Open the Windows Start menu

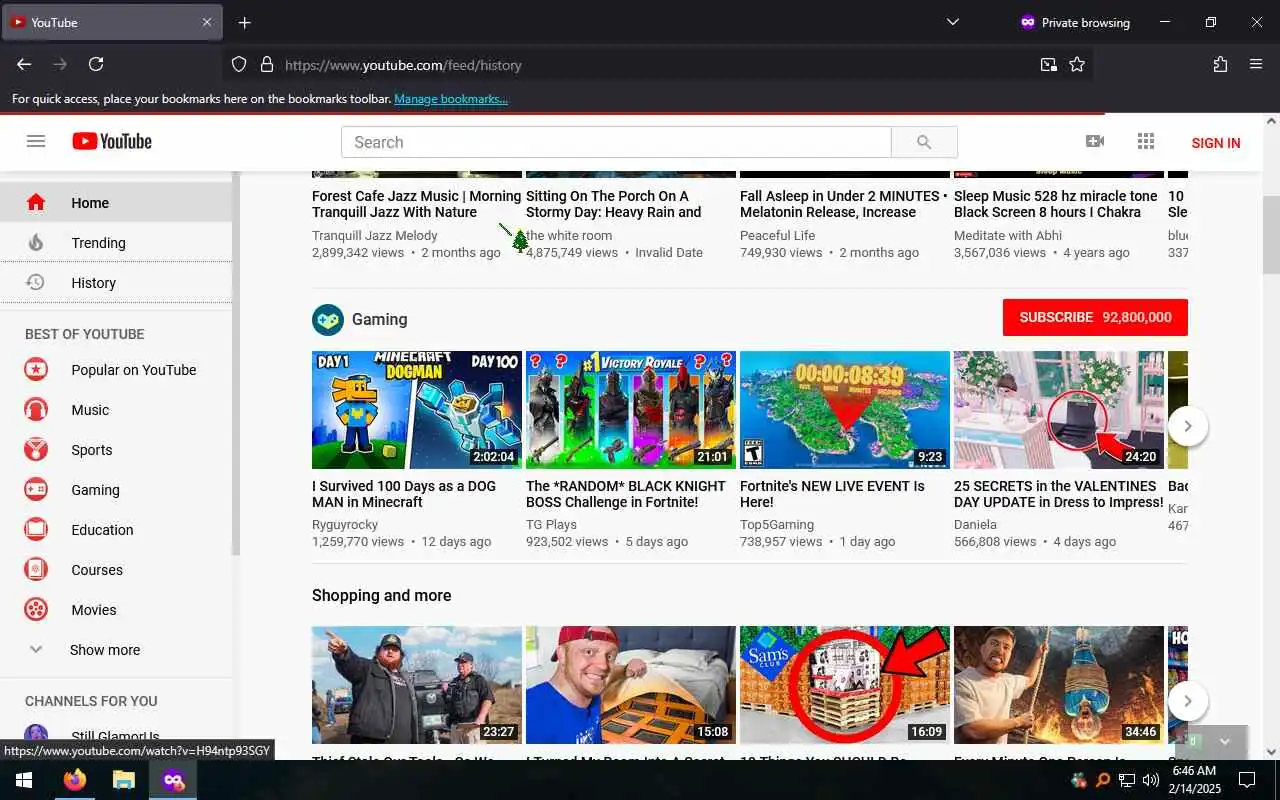24,780
